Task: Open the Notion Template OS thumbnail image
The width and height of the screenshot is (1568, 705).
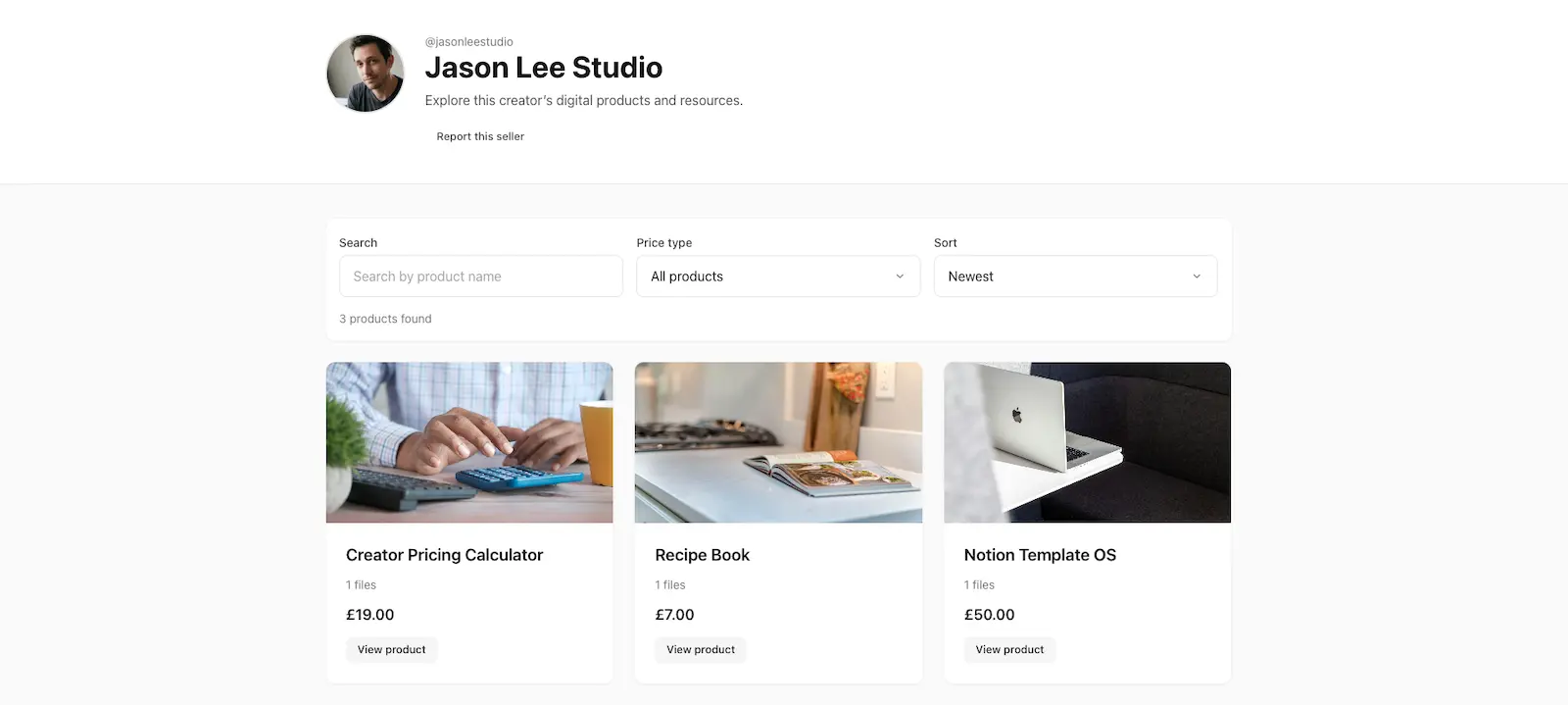Action: (x=1087, y=442)
